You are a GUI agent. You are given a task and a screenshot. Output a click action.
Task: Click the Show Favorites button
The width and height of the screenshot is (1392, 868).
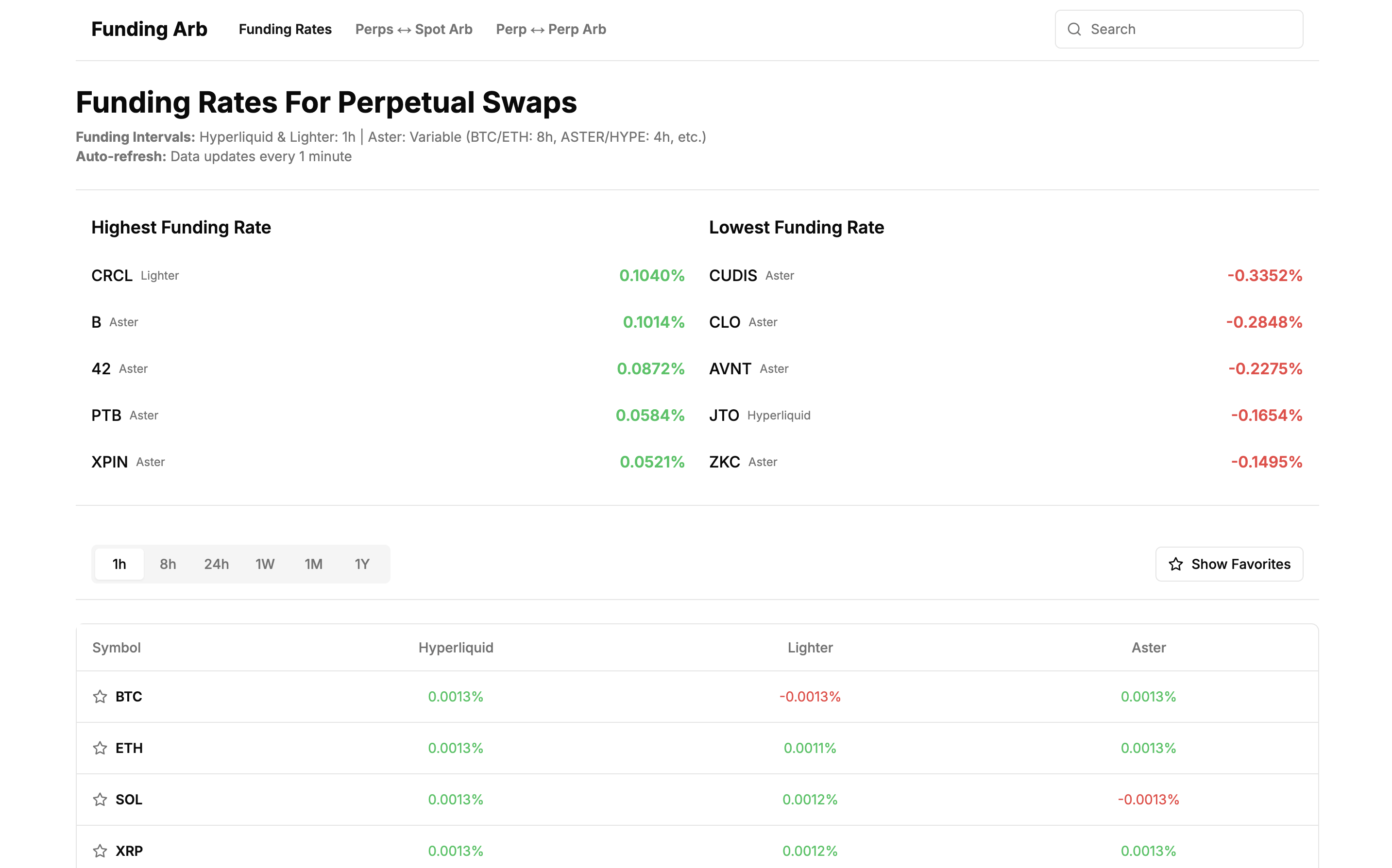coord(1229,564)
